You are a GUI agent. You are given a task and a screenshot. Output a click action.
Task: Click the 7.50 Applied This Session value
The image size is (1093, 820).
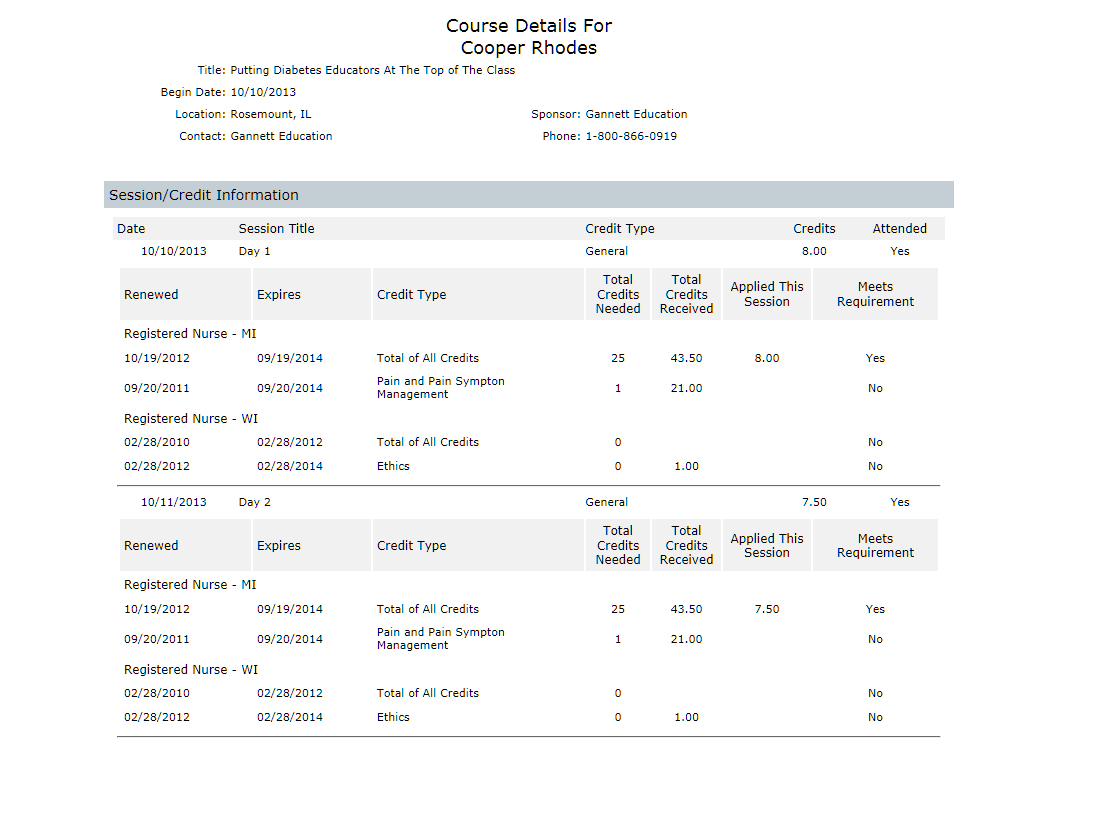coord(766,609)
